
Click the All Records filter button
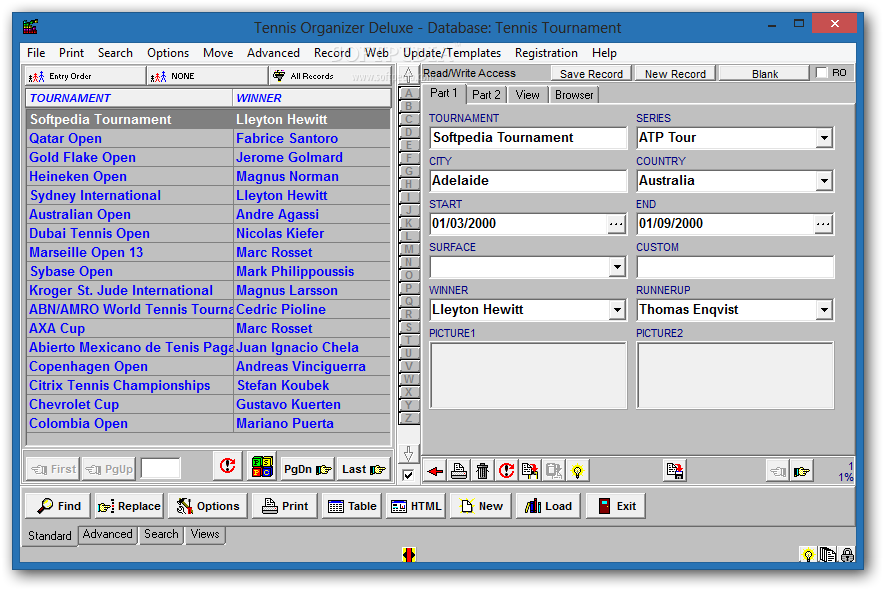(x=329, y=76)
